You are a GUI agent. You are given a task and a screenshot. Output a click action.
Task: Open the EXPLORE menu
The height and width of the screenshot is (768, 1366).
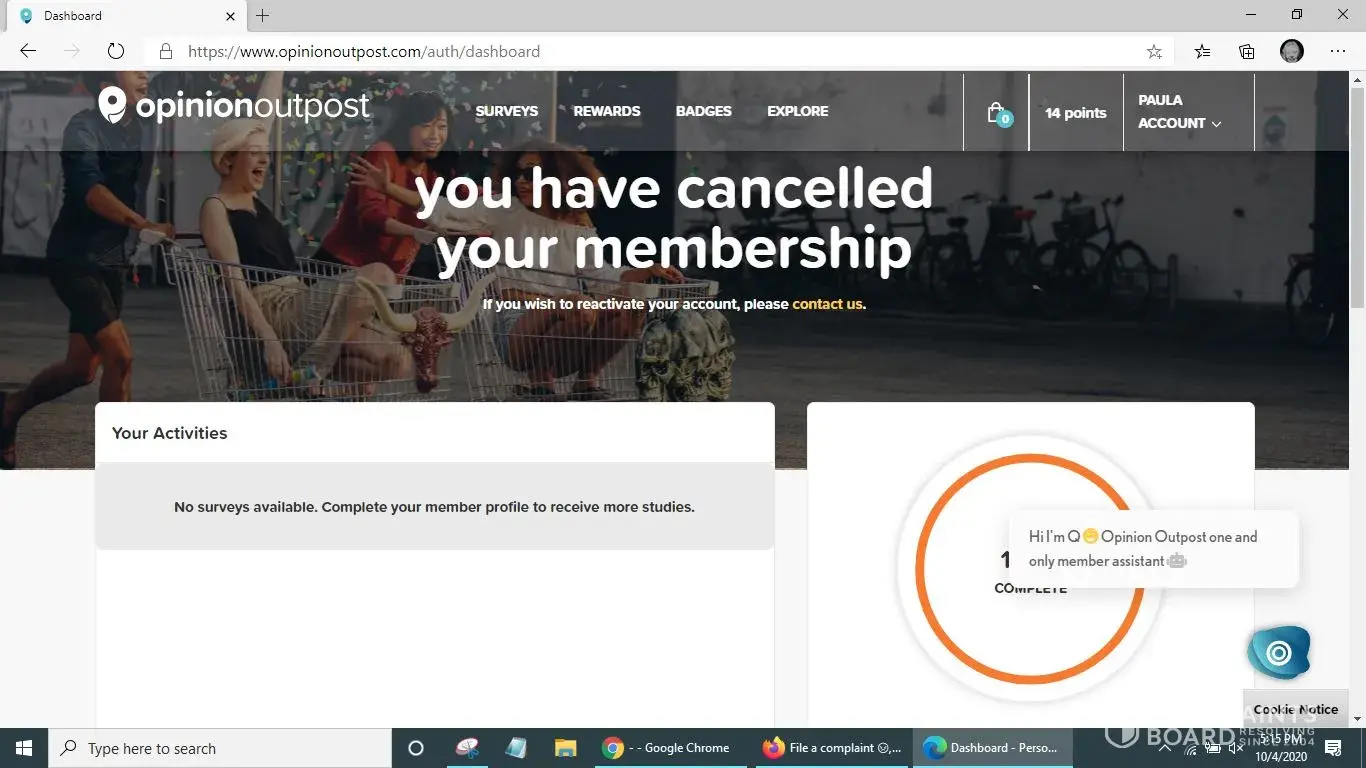(x=798, y=111)
